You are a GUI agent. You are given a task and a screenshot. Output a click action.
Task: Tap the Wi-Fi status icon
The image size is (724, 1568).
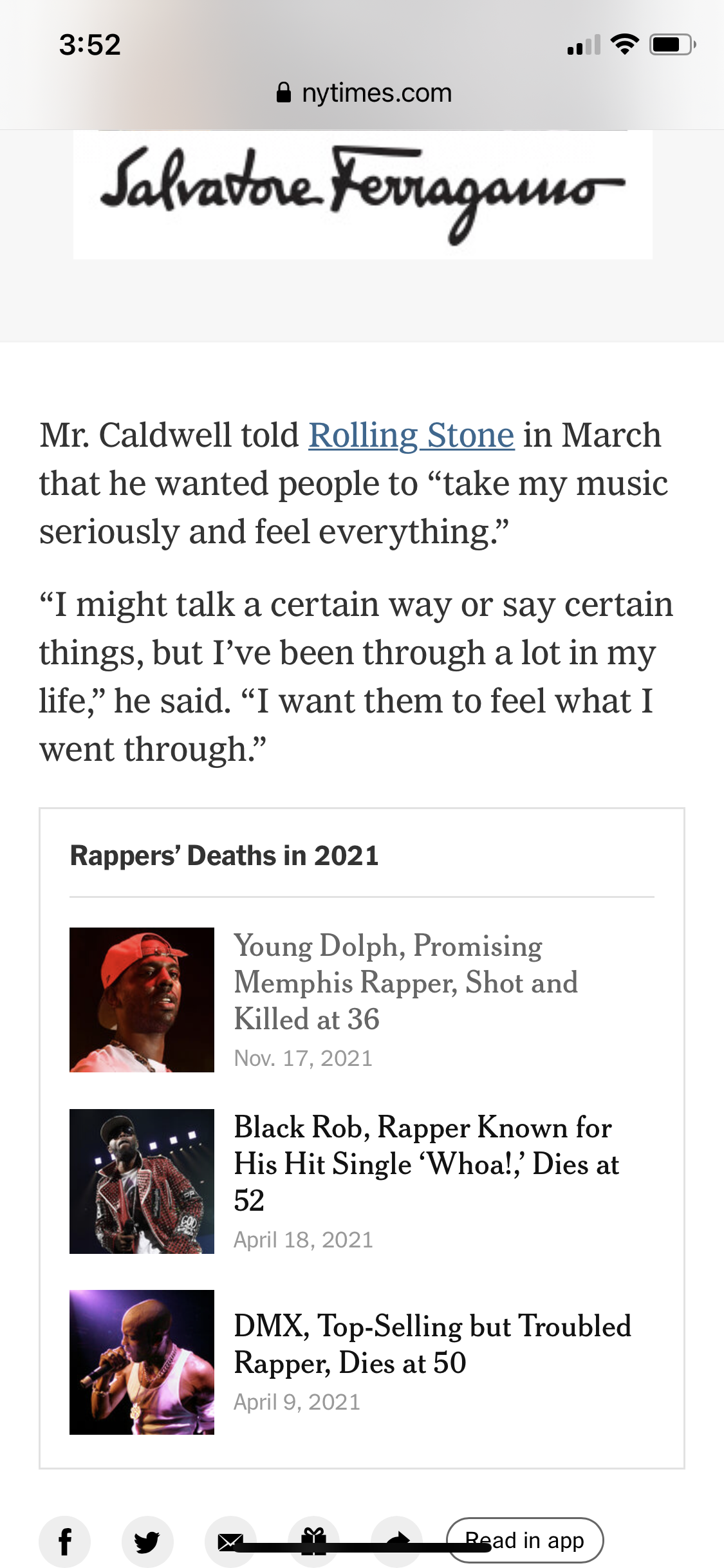624,44
